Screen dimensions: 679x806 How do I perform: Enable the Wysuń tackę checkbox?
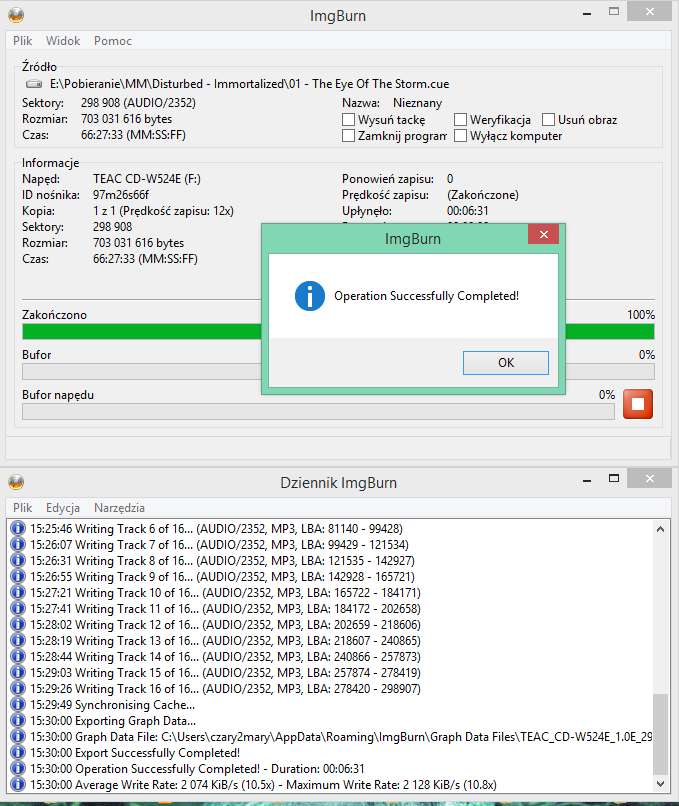tap(348, 120)
